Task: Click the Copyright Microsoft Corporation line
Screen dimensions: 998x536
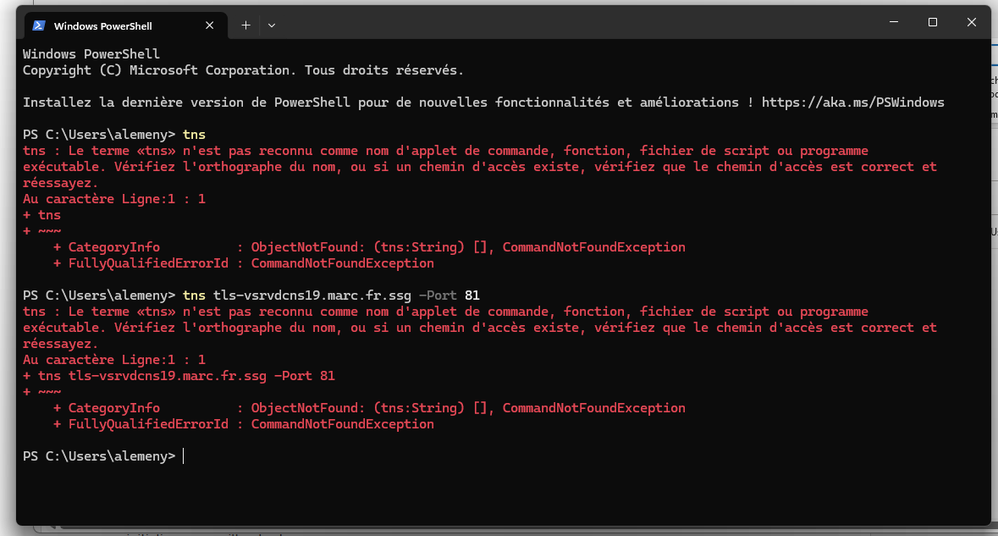Action: click(x=243, y=70)
